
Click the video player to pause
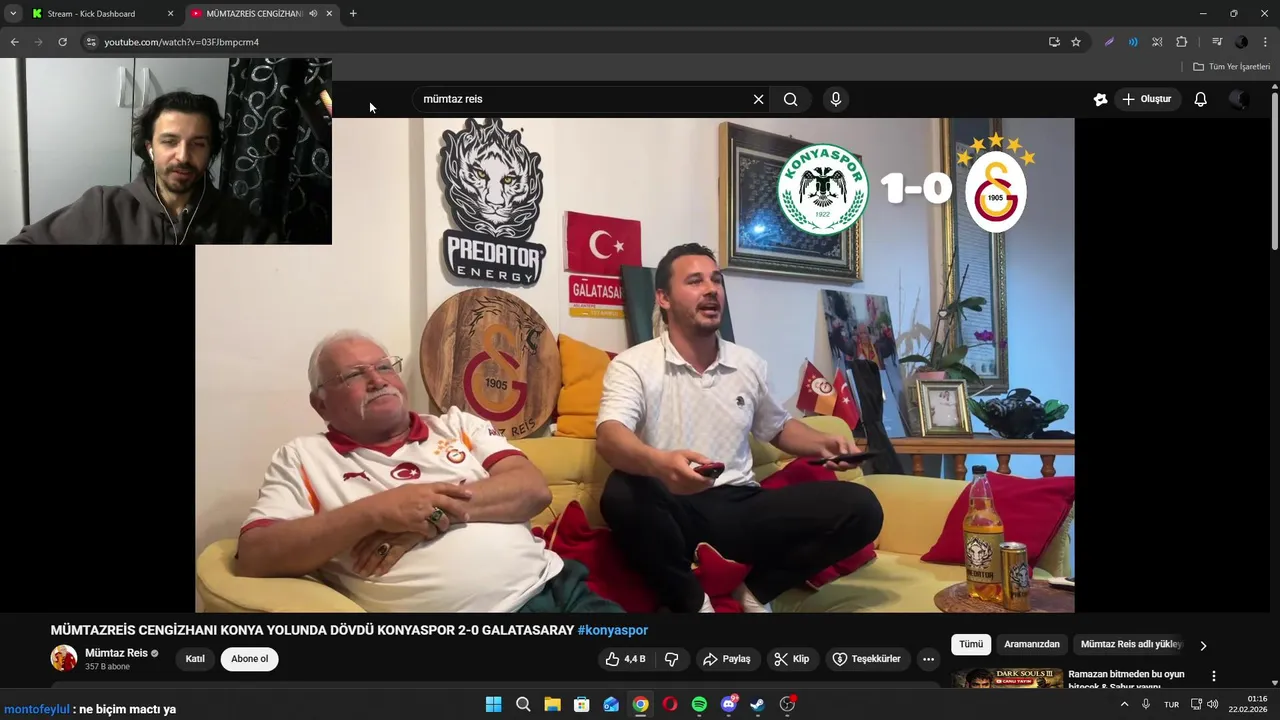click(x=634, y=365)
